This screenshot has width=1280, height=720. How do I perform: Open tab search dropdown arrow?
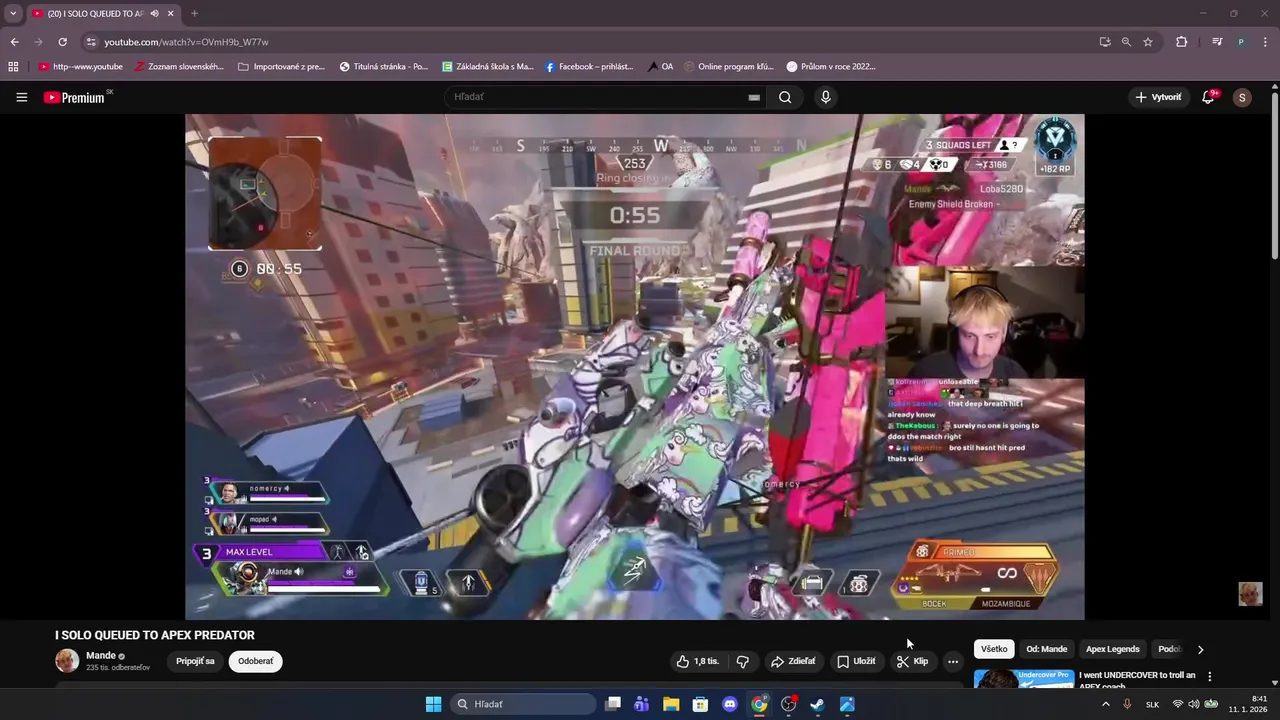click(13, 14)
